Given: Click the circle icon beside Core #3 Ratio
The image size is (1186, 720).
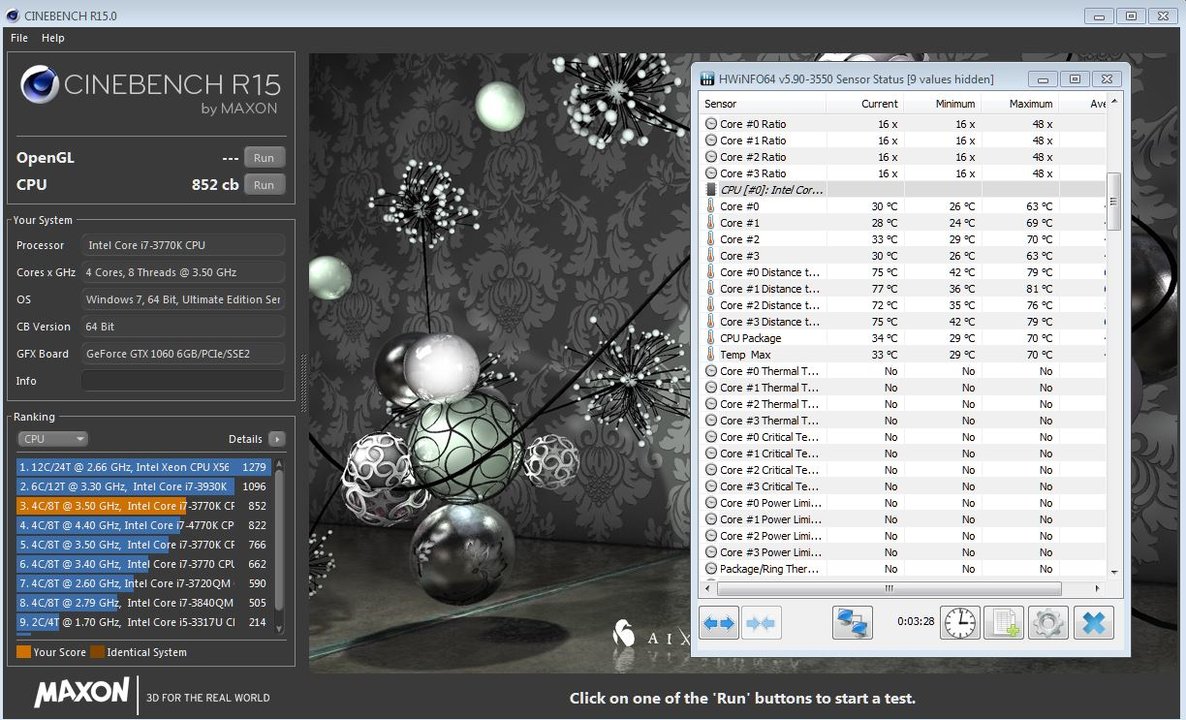Looking at the screenshot, I should tap(711, 173).
